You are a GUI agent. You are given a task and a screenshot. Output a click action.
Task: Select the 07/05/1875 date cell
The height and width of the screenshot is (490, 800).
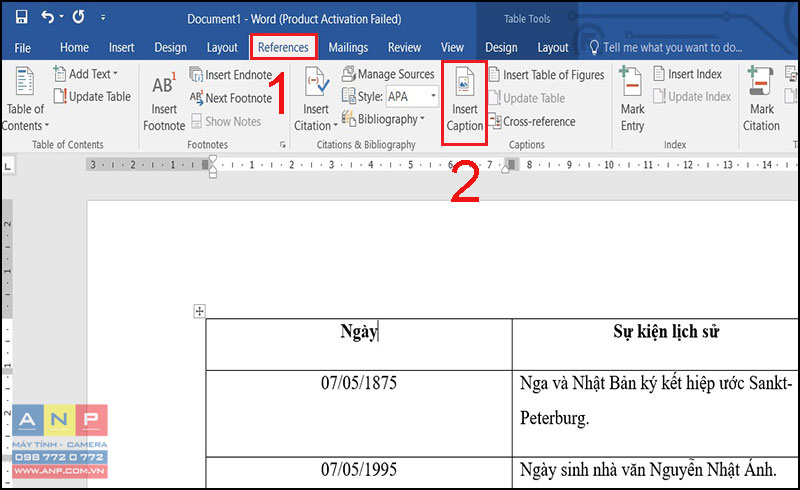click(359, 413)
